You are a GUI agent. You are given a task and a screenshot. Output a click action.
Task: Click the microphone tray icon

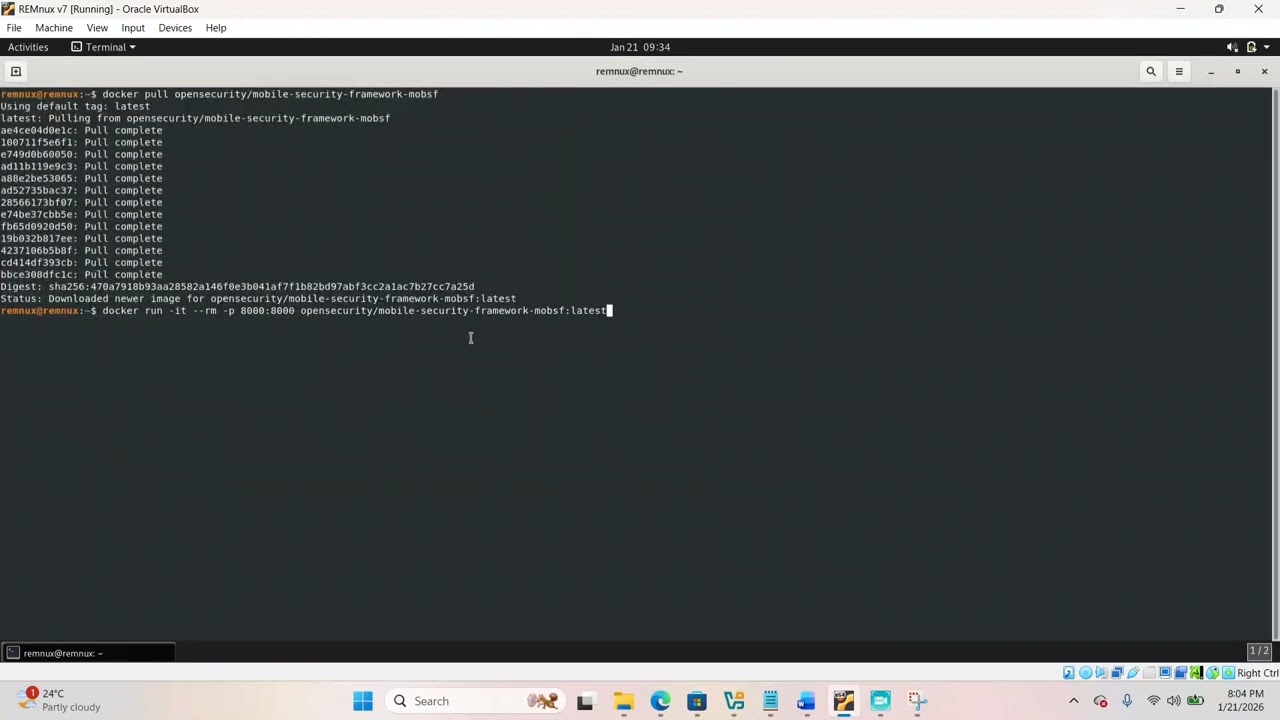(1127, 701)
